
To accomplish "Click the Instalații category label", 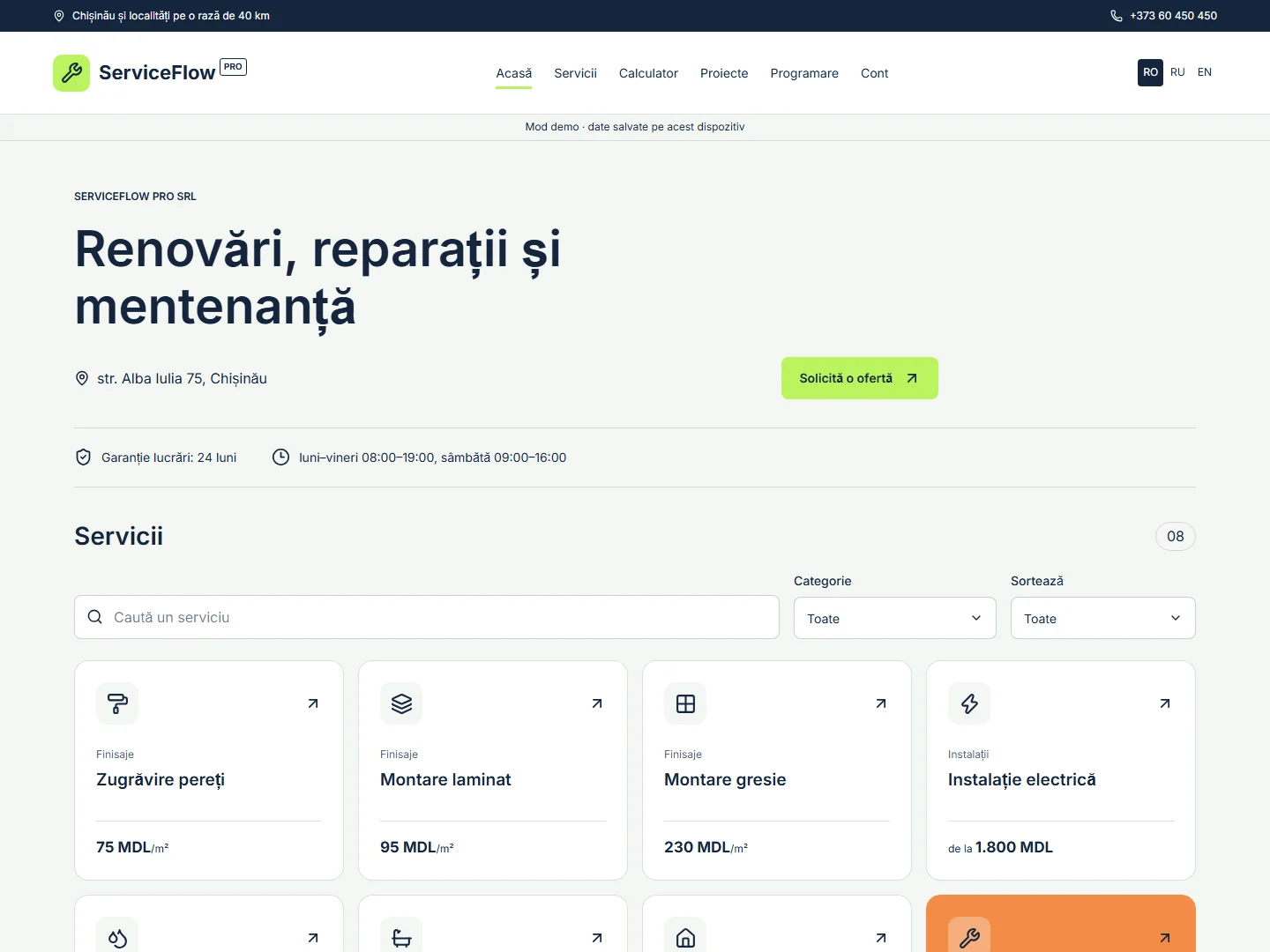I will coord(968,755).
